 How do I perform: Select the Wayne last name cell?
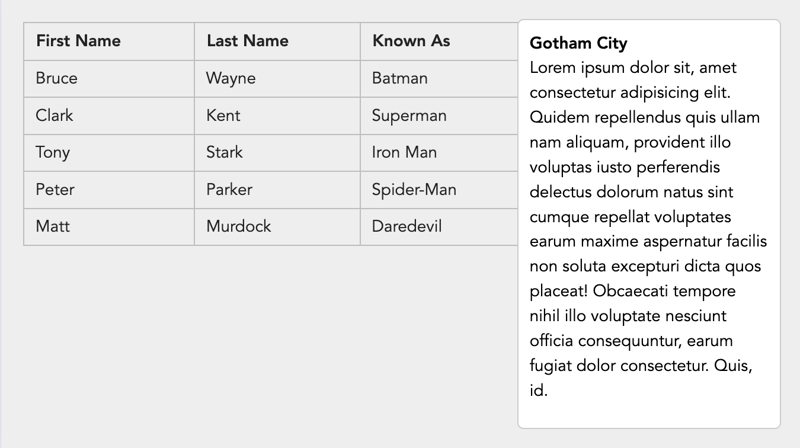tap(277, 79)
